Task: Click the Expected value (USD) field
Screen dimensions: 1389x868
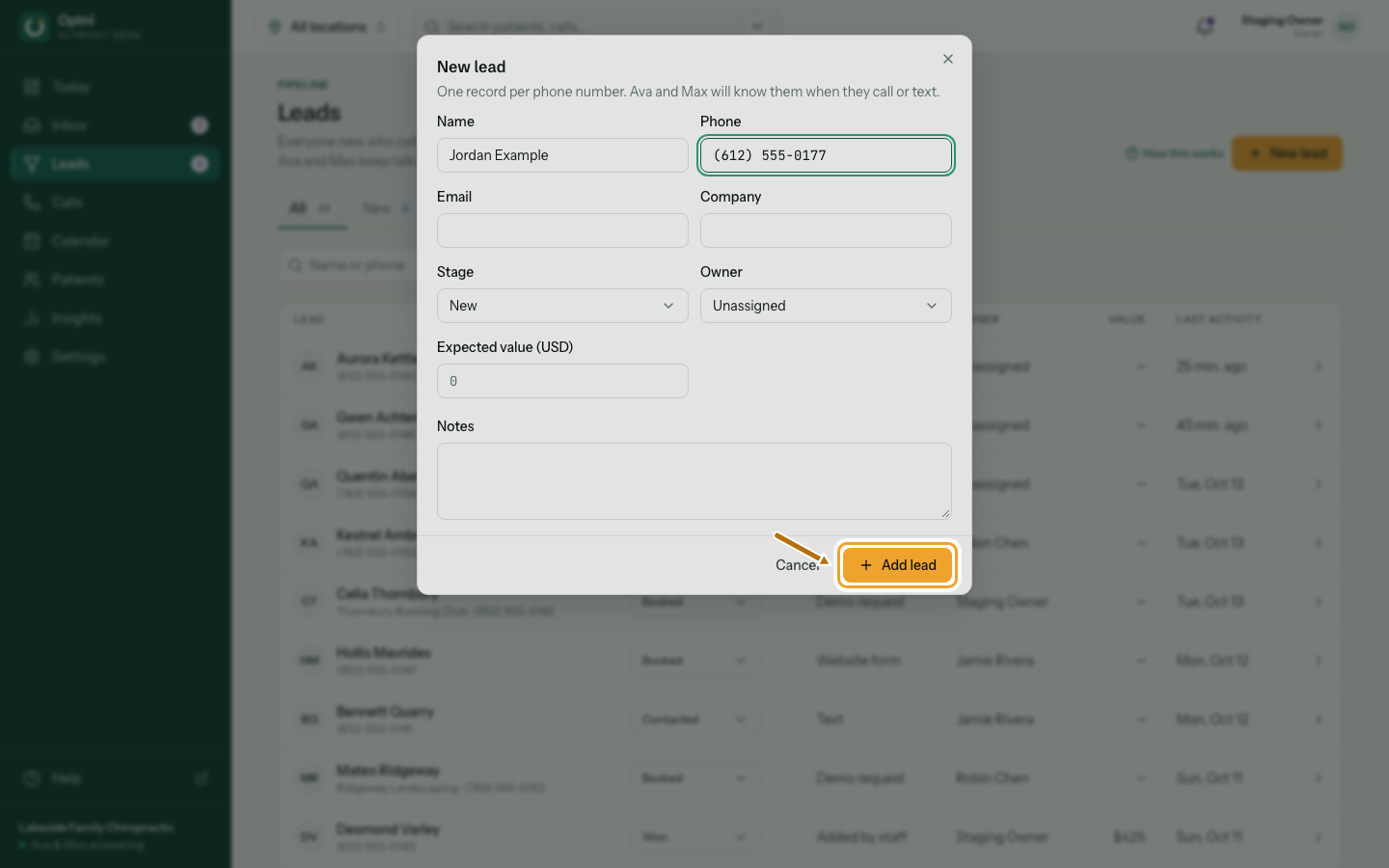Action: point(562,381)
